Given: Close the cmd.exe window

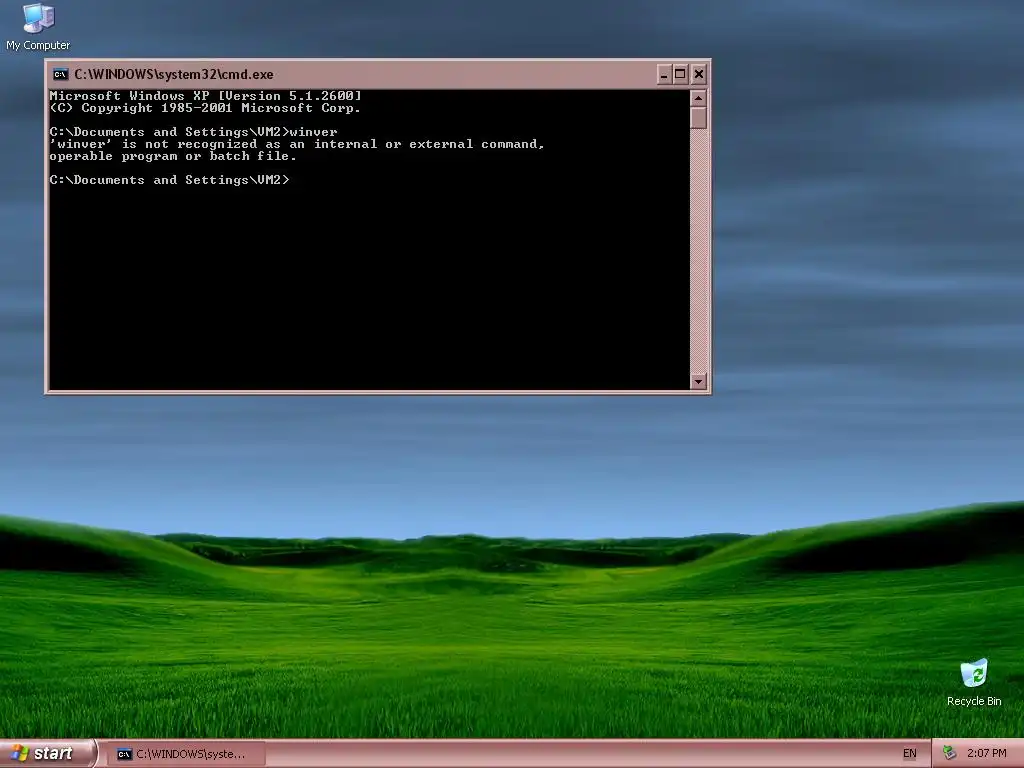Looking at the screenshot, I should (x=698, y=74).
